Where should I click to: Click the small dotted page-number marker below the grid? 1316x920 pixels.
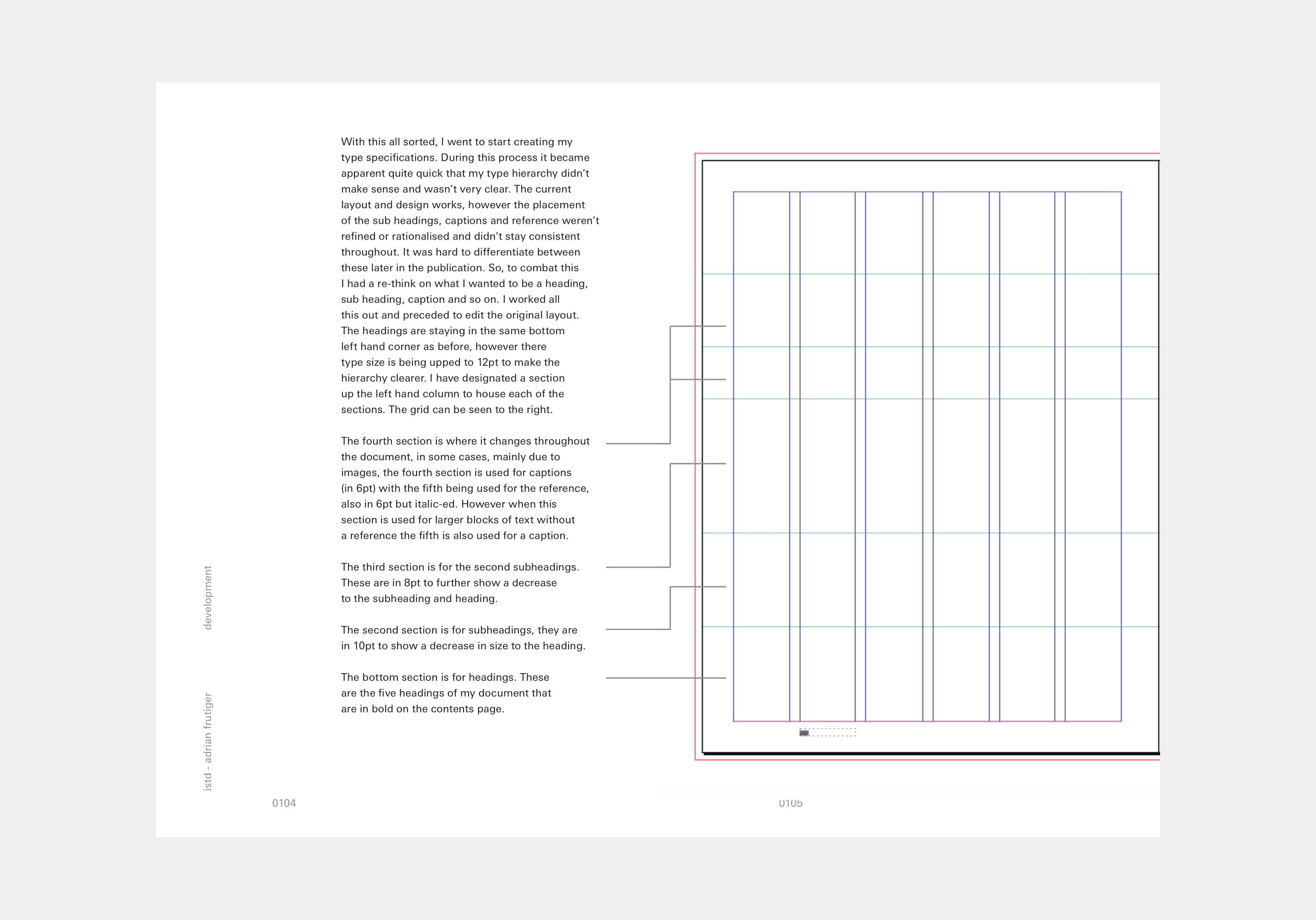click(827, 733)
